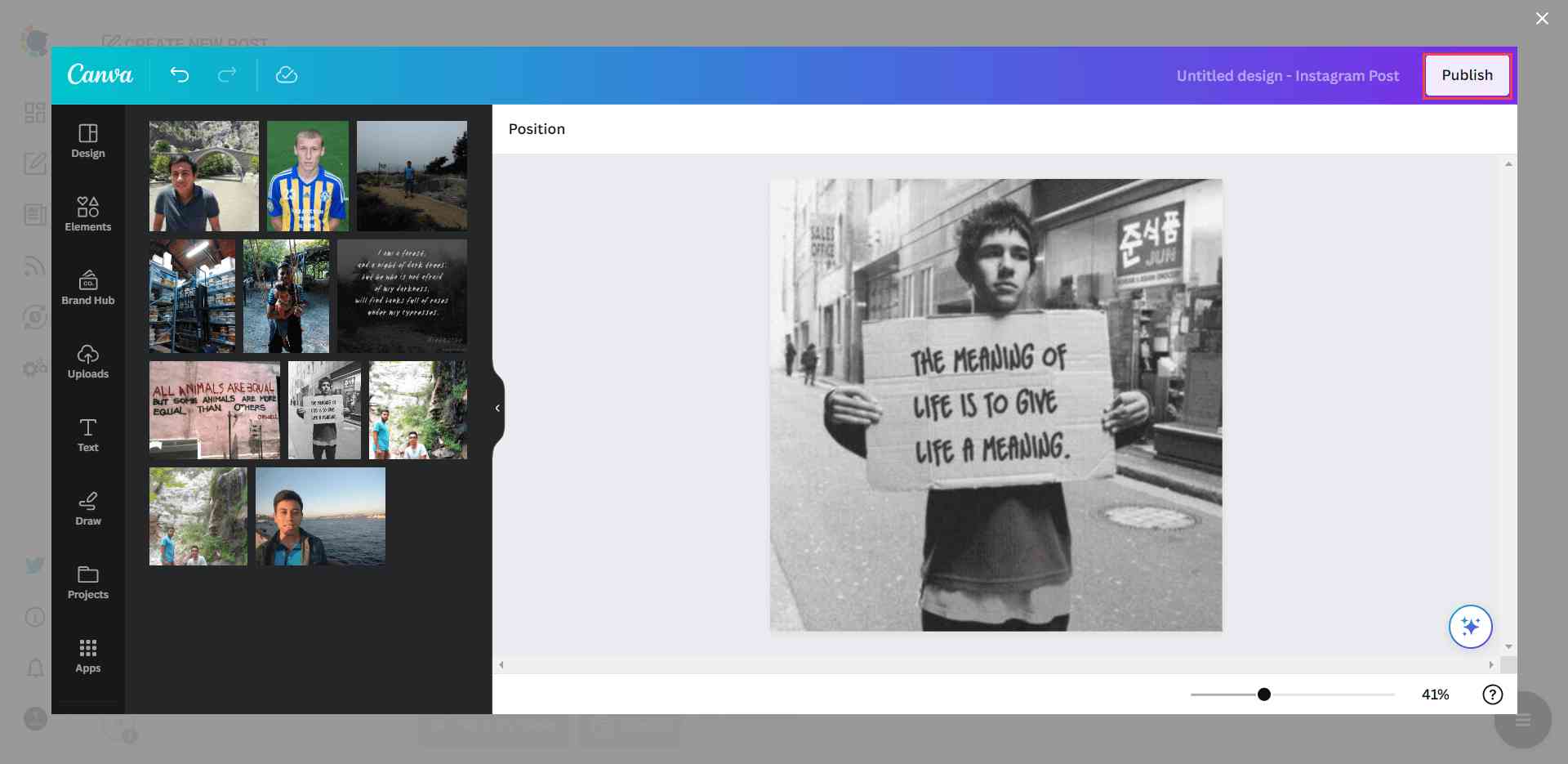Select man by stone bridge photo
The width and height of the screenshot is (1568, 764).
pos(204,176)
